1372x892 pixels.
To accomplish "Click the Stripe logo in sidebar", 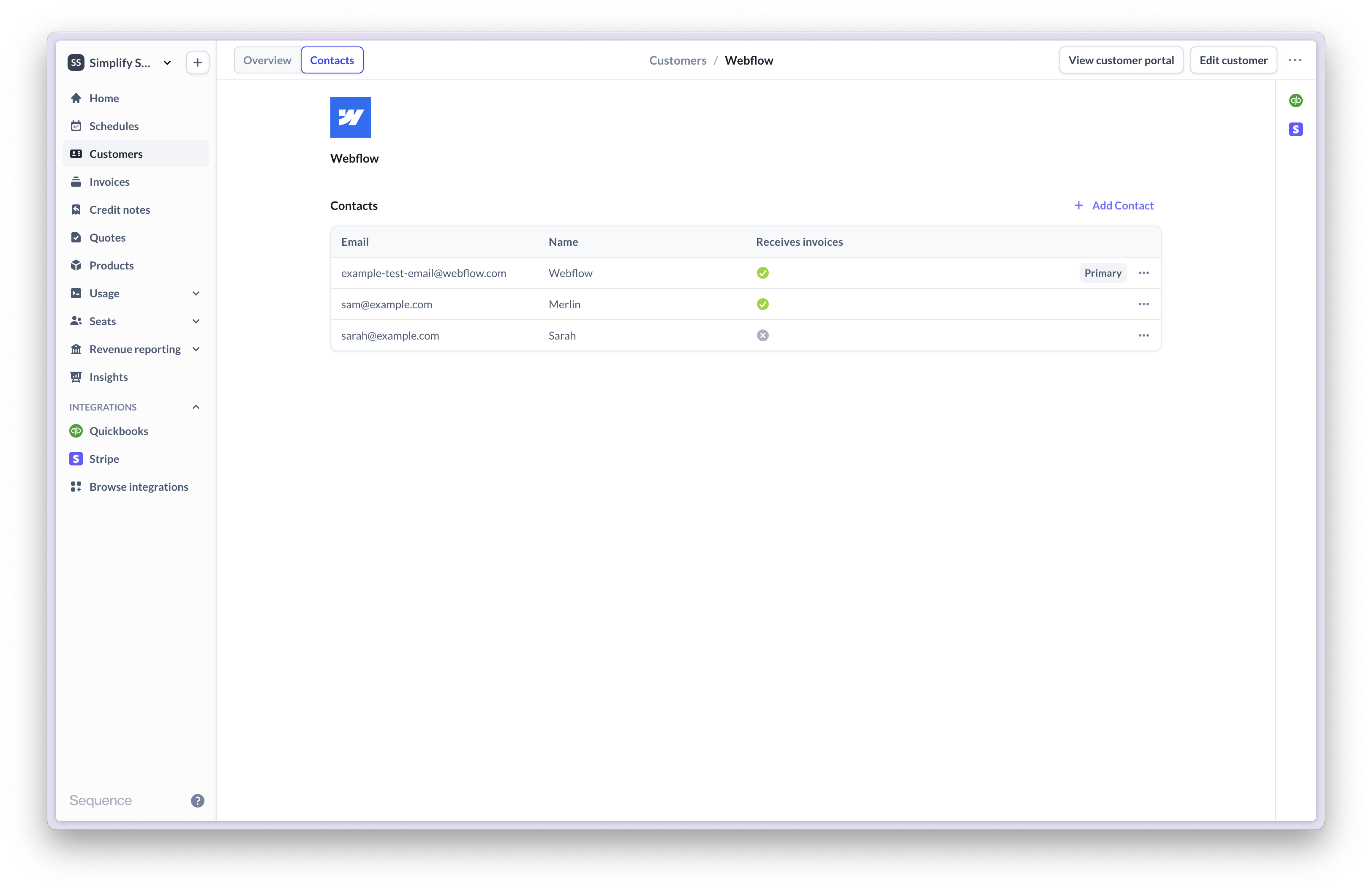I will pyautogui.click(x=76, y=459).
